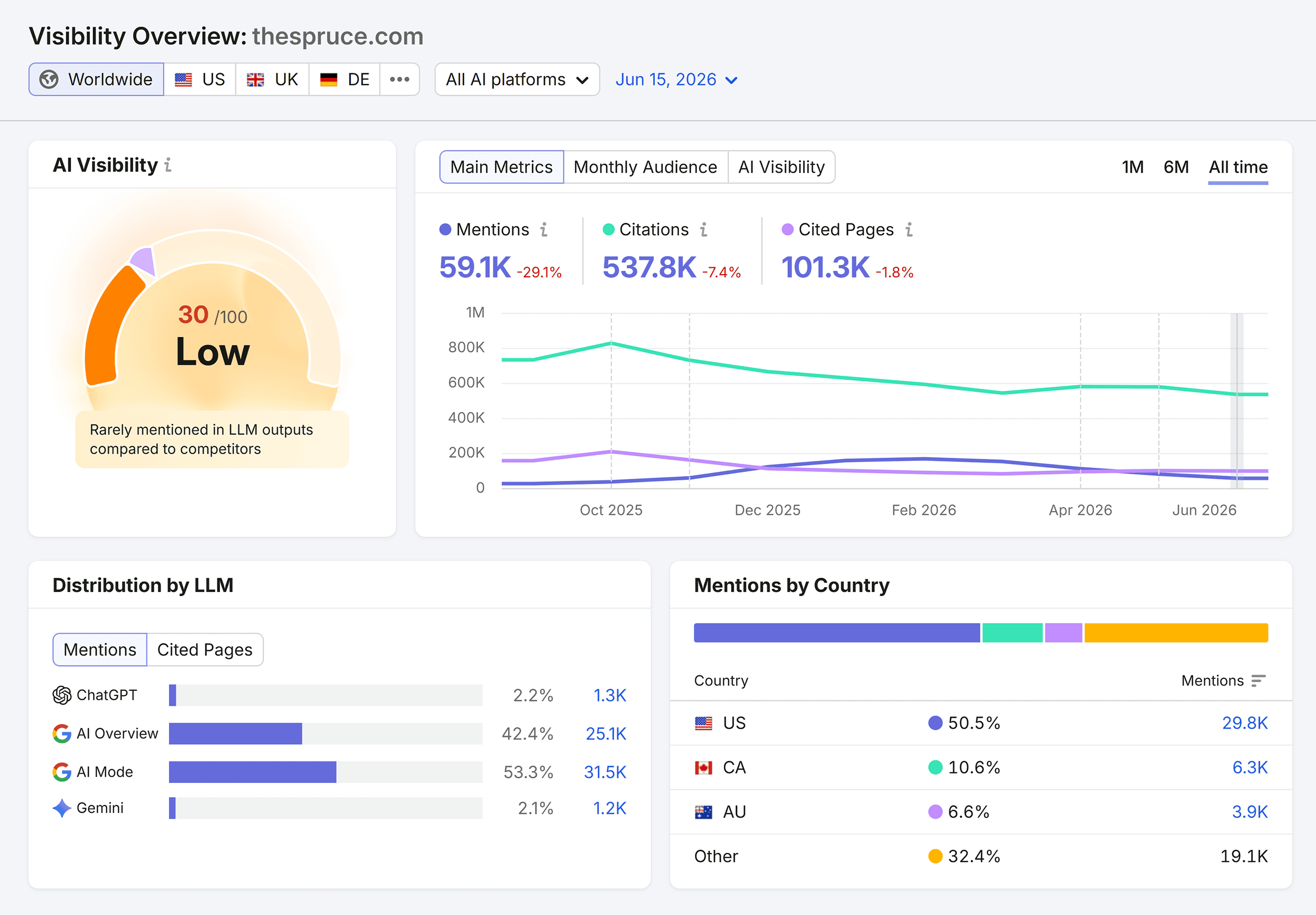Screen dimensions: 1316x915
Task: Click the Mentions info icon
Action: pos(544,229)
